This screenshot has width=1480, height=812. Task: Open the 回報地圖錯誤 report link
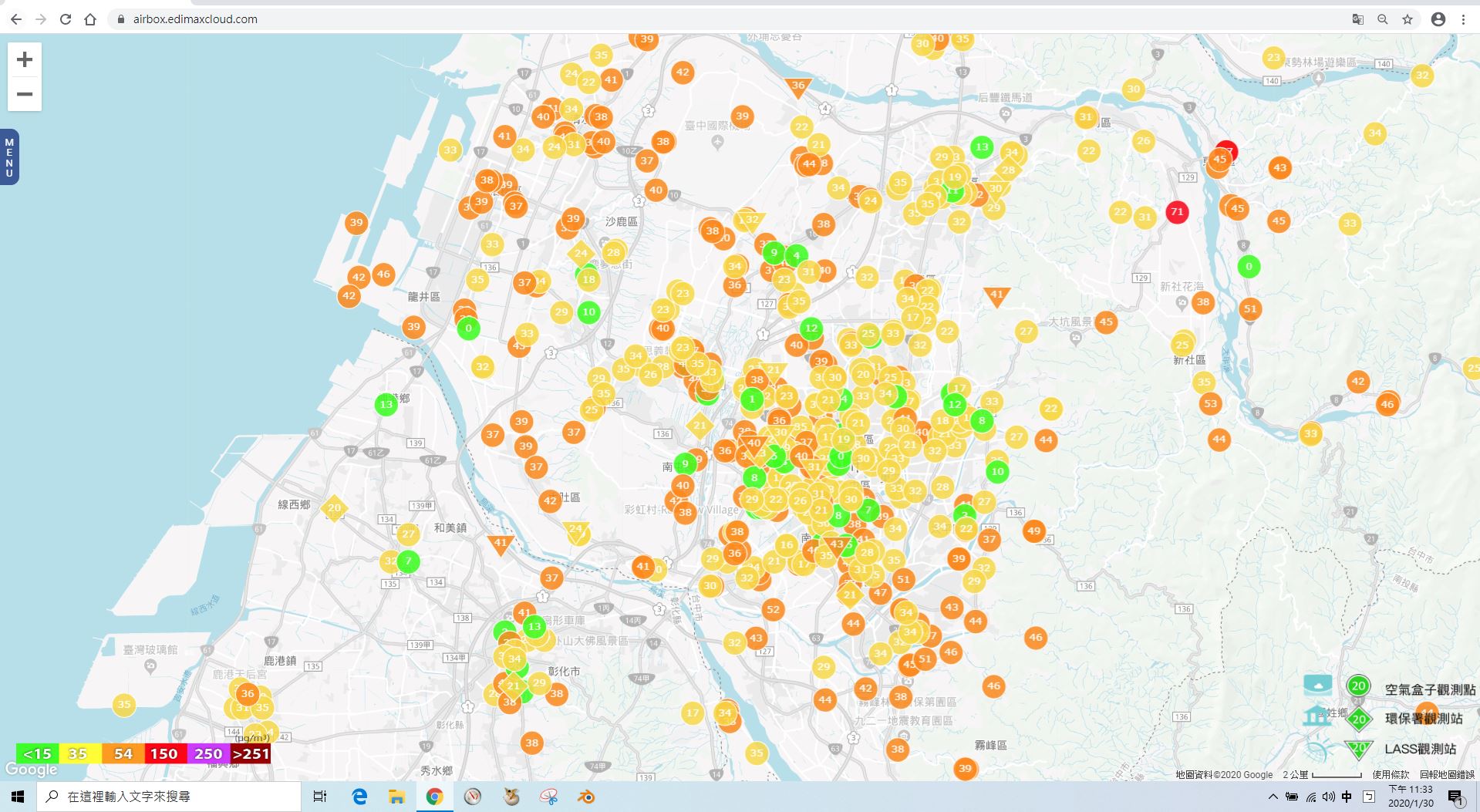coord(1448,775)
